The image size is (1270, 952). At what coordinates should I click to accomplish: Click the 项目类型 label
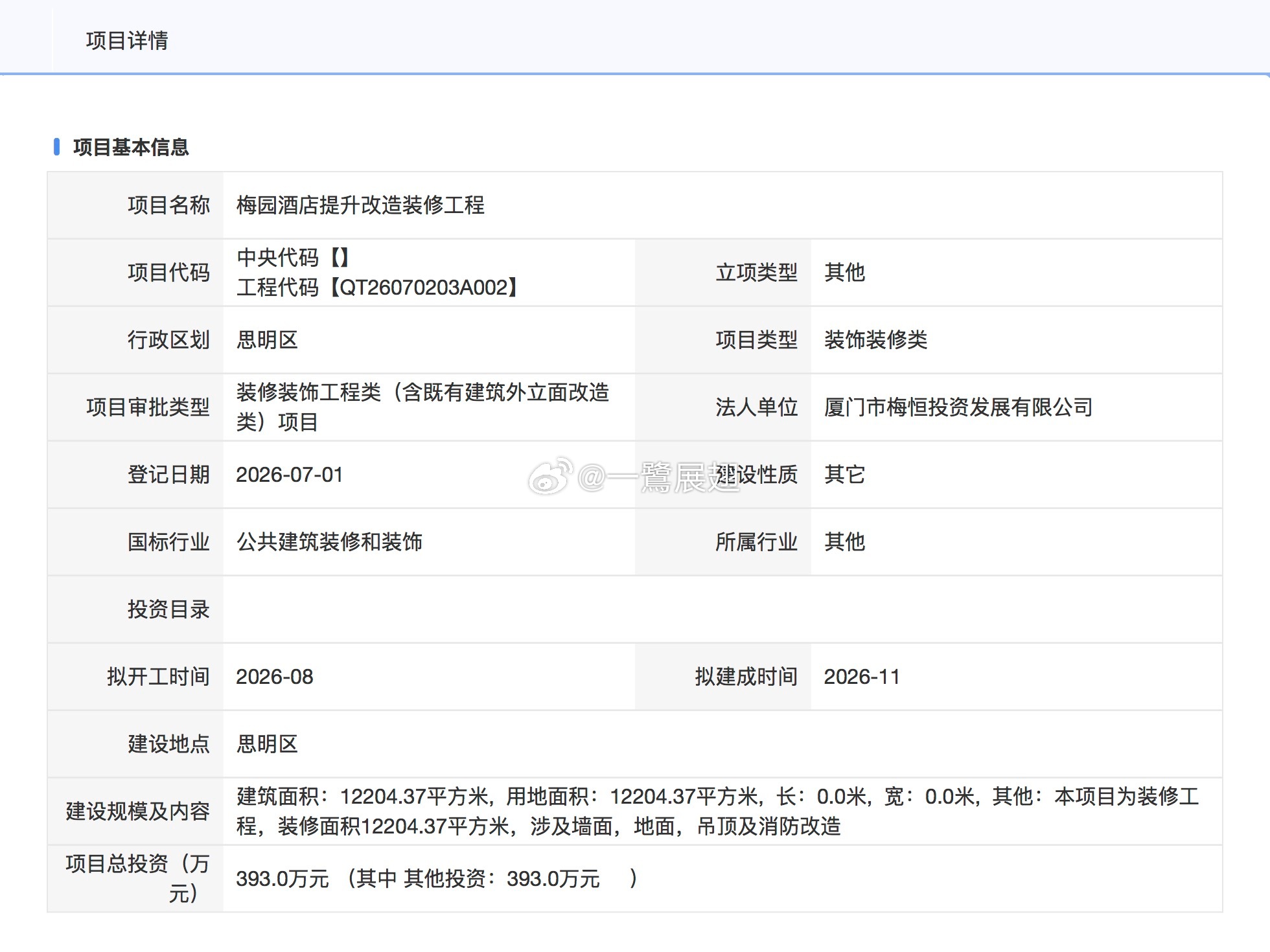(756, 340)
